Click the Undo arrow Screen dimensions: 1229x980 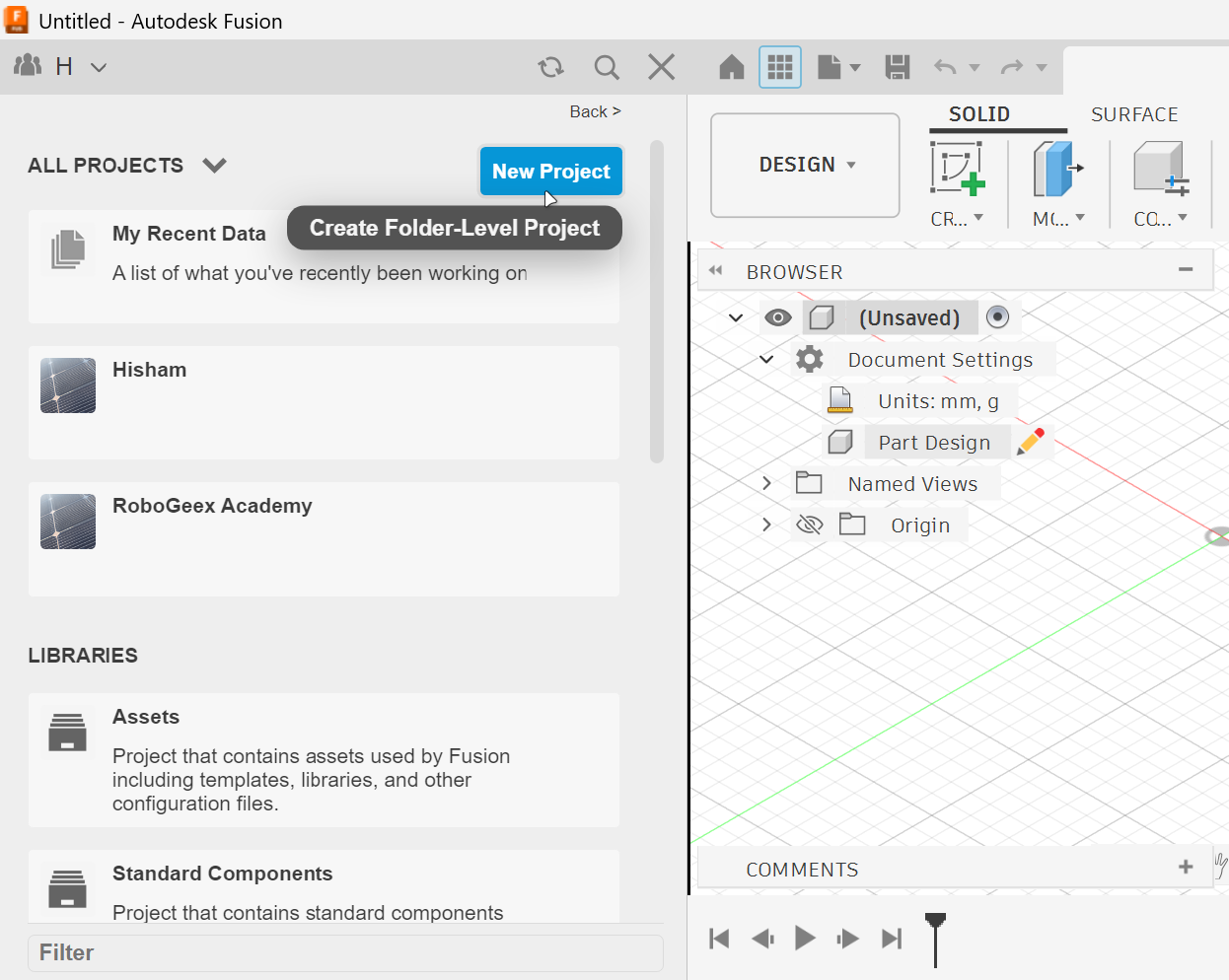click(945, 67)
